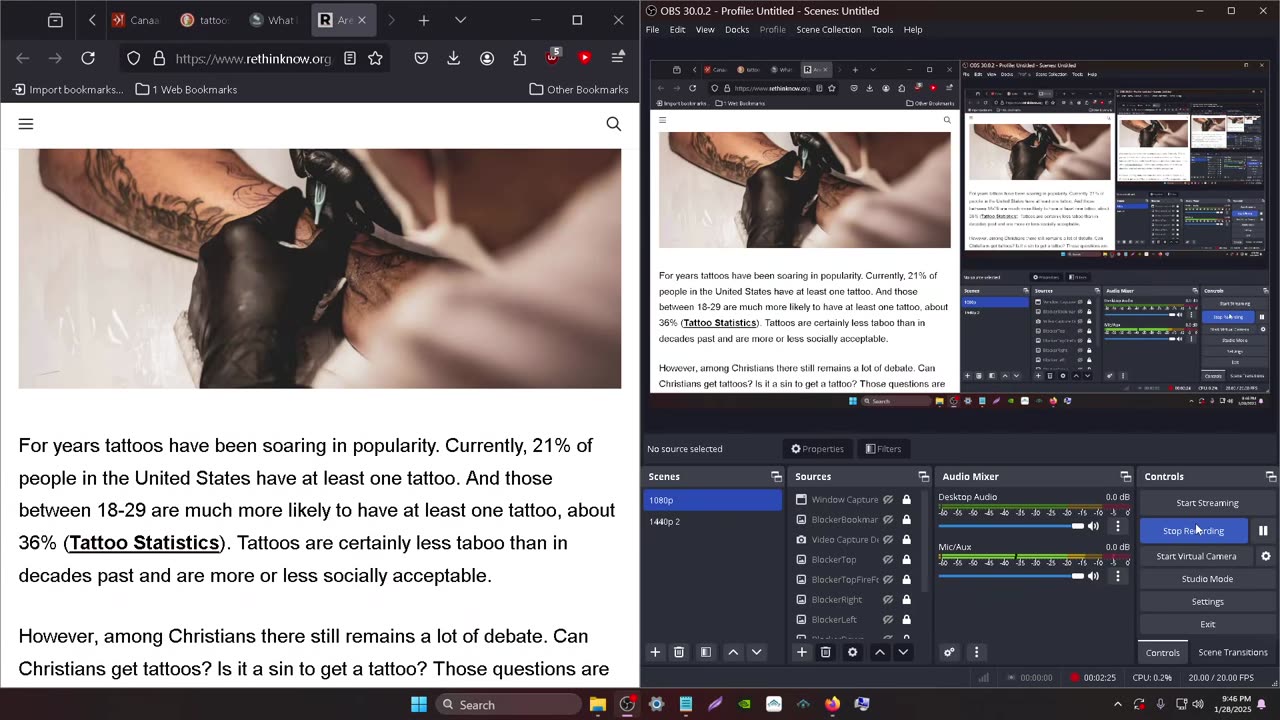Toggle visibility of BlockerTop source
The height and width of the screenshot is (720, 1280).
tap(888, 560)
